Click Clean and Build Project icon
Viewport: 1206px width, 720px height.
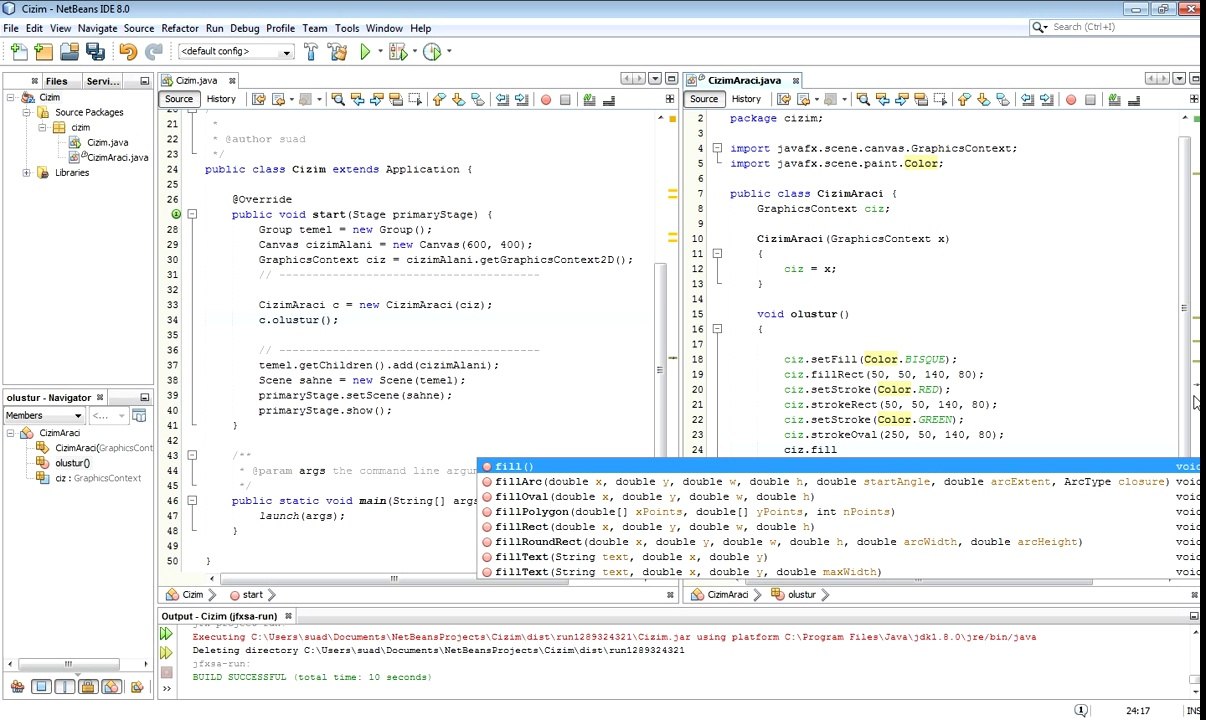coord(337,51)
